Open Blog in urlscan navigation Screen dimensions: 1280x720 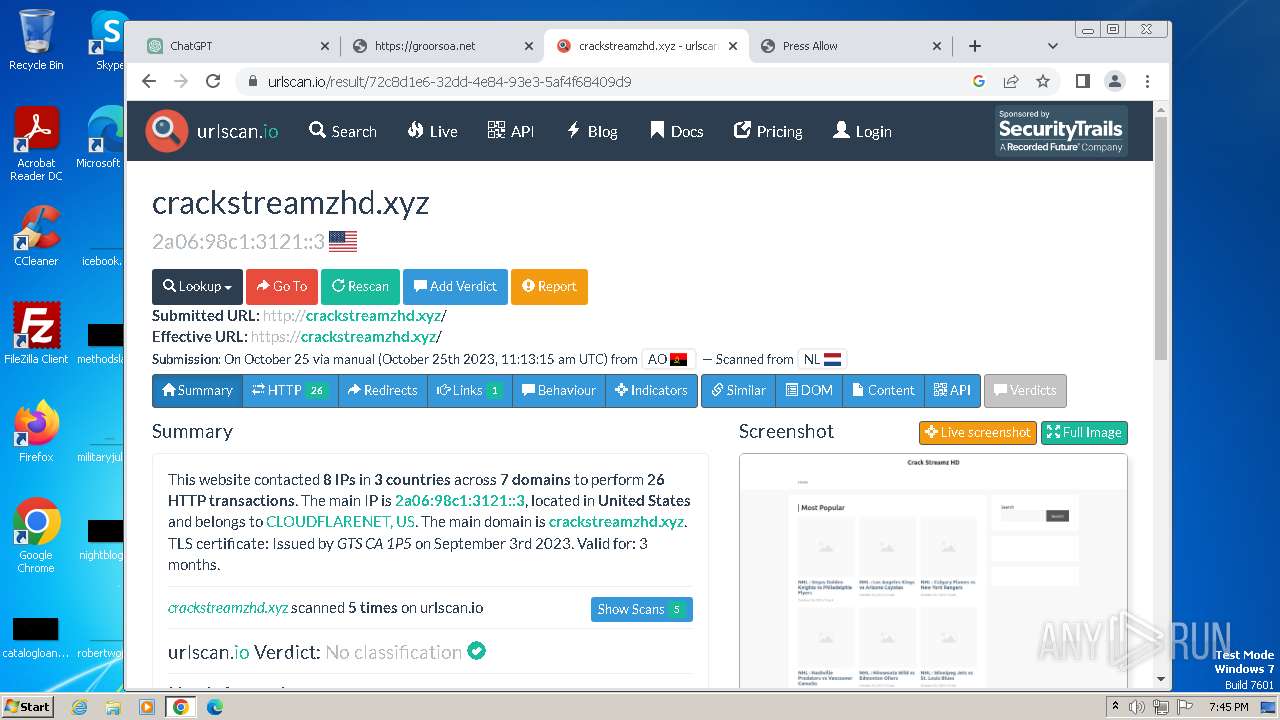point(592,131)
